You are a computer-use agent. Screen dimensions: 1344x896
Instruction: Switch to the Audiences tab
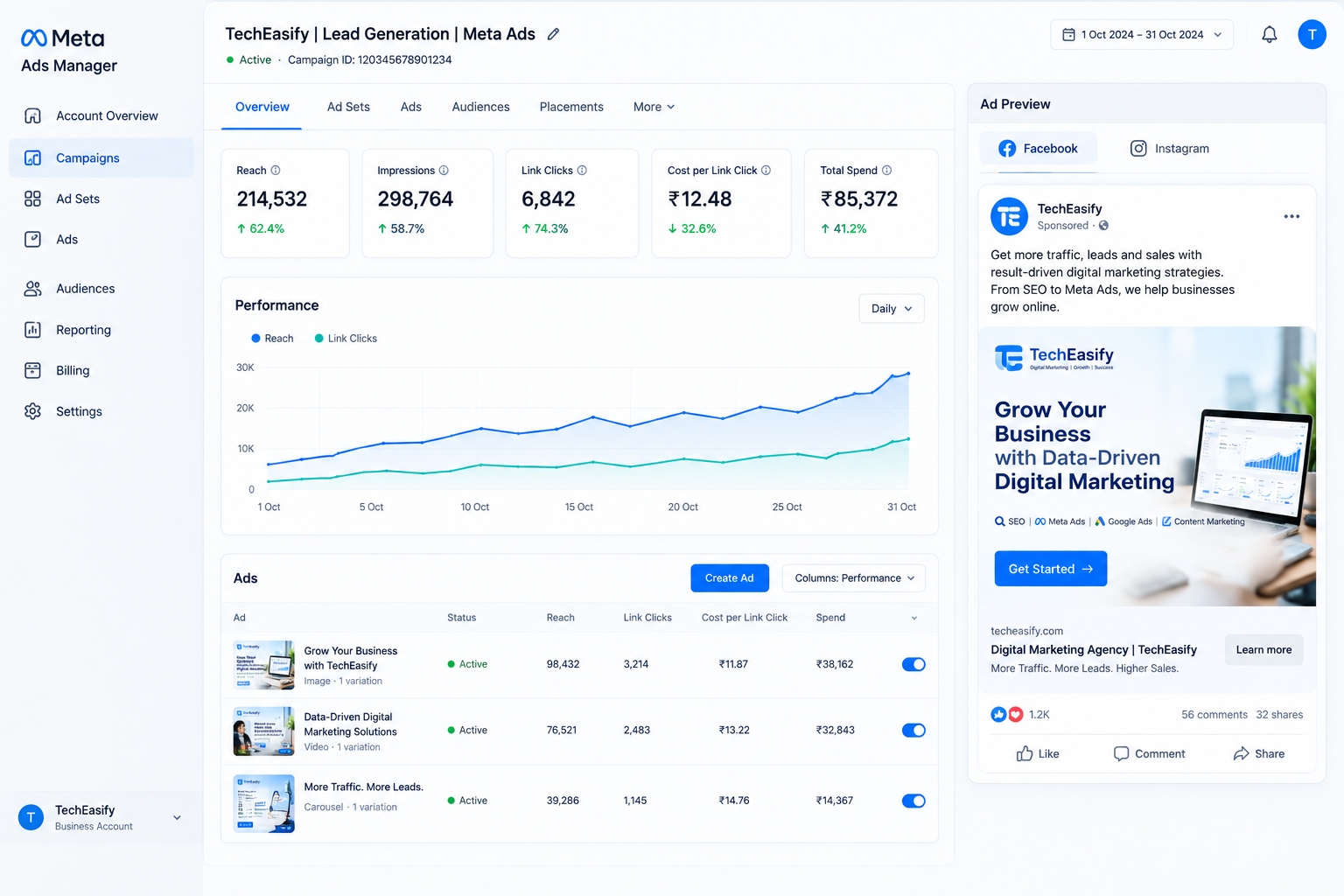(481, 107)
